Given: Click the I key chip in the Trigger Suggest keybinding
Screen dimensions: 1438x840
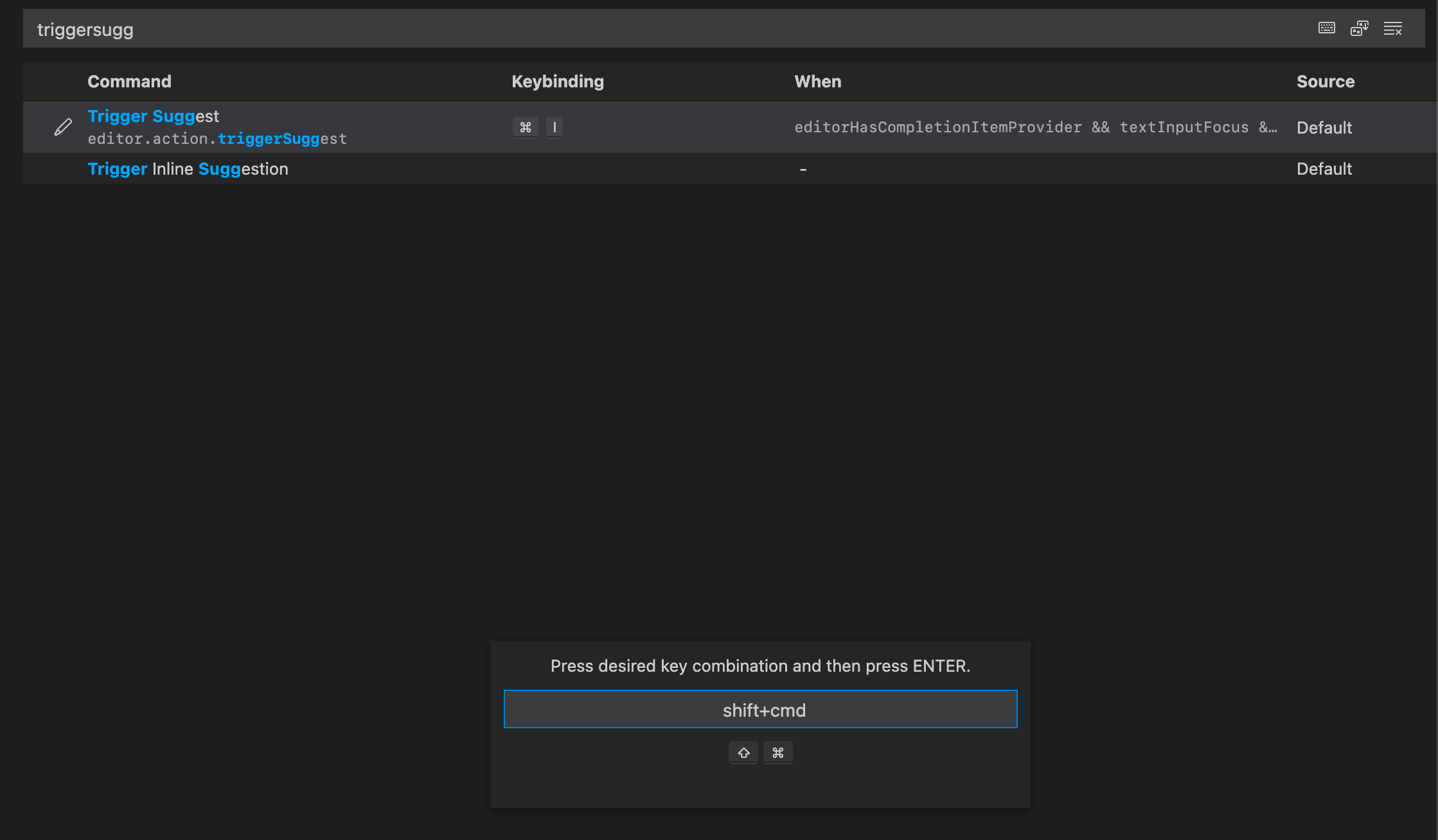Looking at the screenshot, I should tap(554, 127).
